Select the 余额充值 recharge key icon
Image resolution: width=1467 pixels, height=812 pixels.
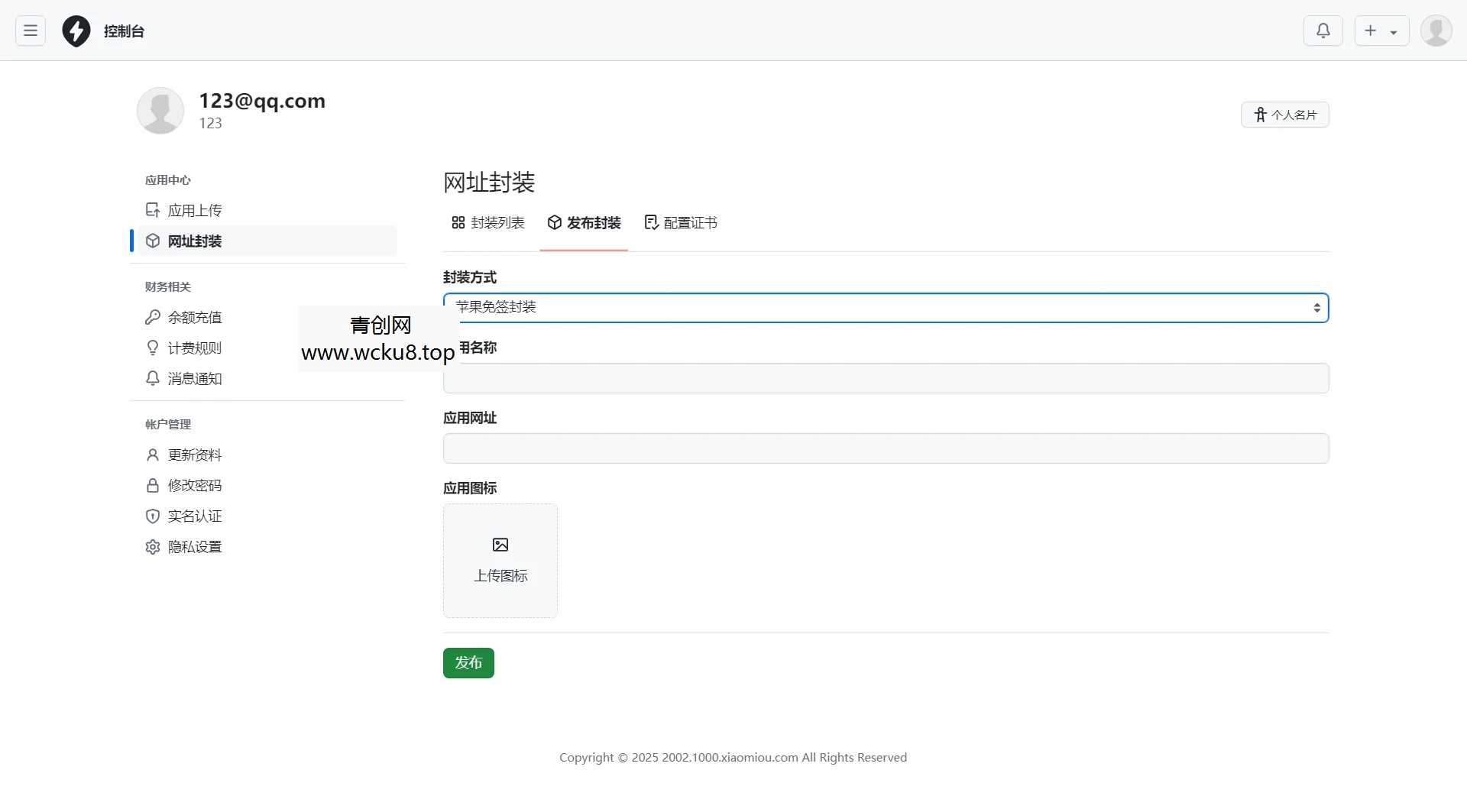click(153, 317)
